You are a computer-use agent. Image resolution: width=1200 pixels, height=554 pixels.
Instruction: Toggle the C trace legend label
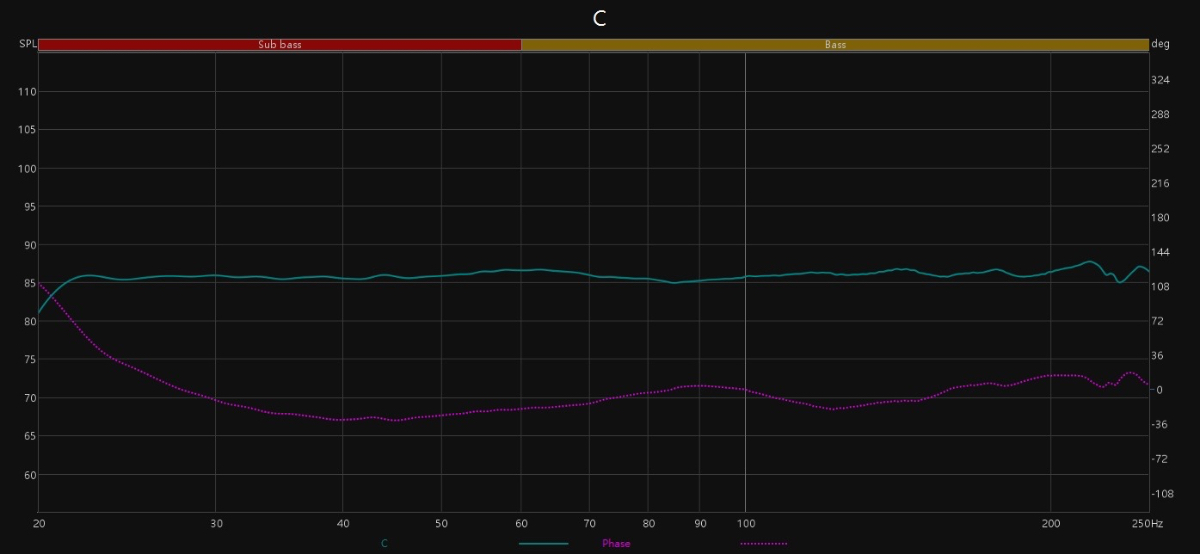click(384, 544)
